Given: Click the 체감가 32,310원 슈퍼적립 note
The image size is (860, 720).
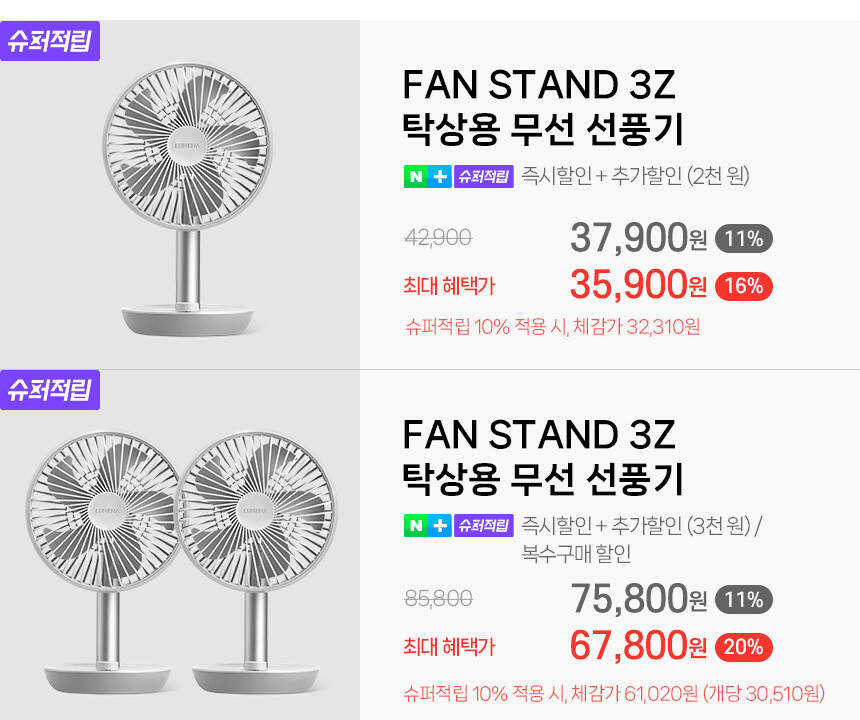Looking at the screenshot, I should [553, 327].
